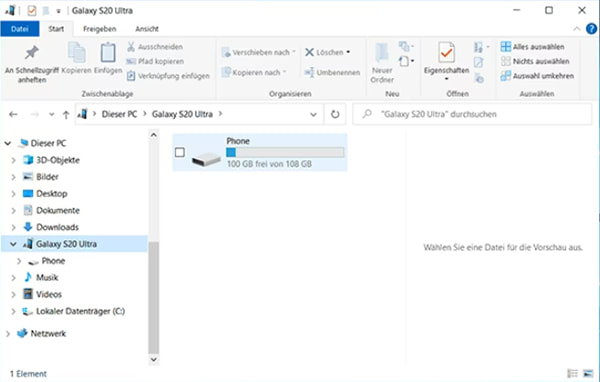Choose Pfad kopieren in ribbon
Screen dimensions: 600x382
[155, 61]
